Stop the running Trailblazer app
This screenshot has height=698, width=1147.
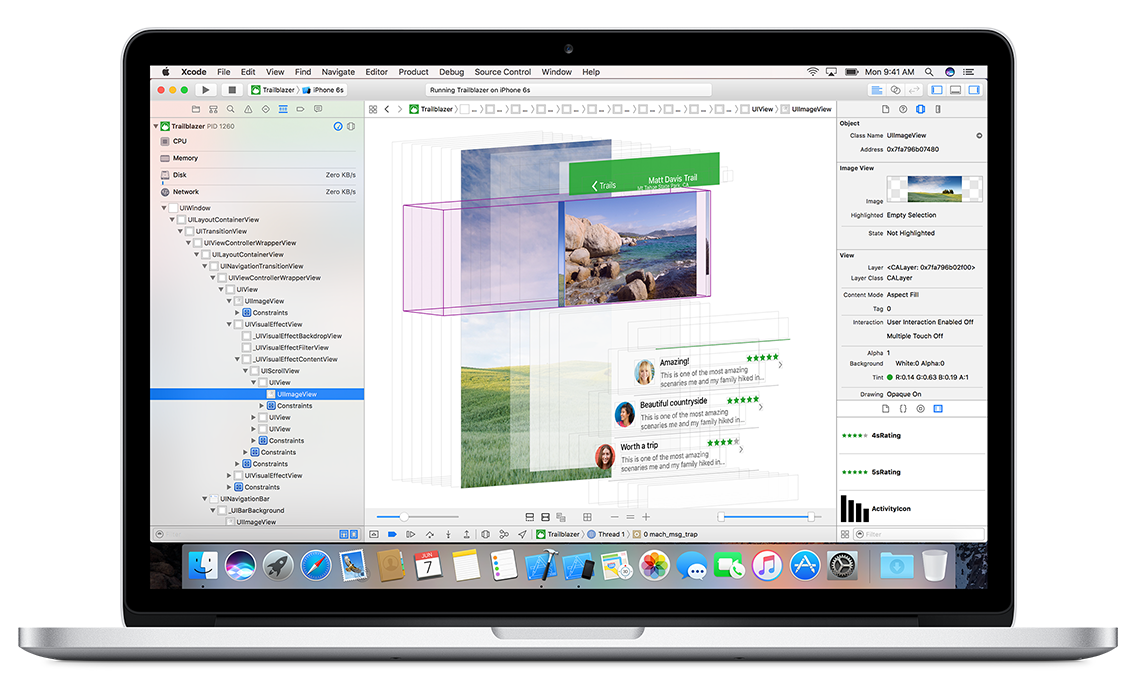[x=232, y=90]
